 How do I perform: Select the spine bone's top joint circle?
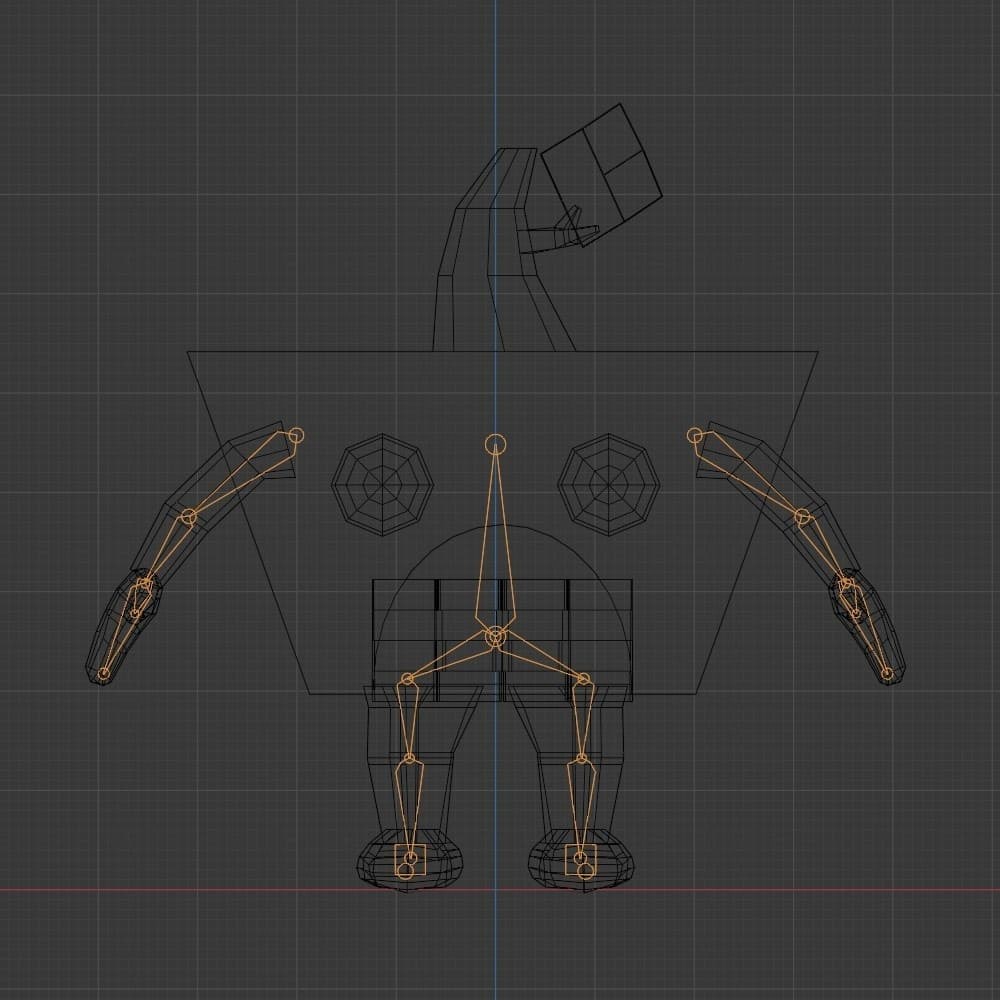[x=495, y=444]
